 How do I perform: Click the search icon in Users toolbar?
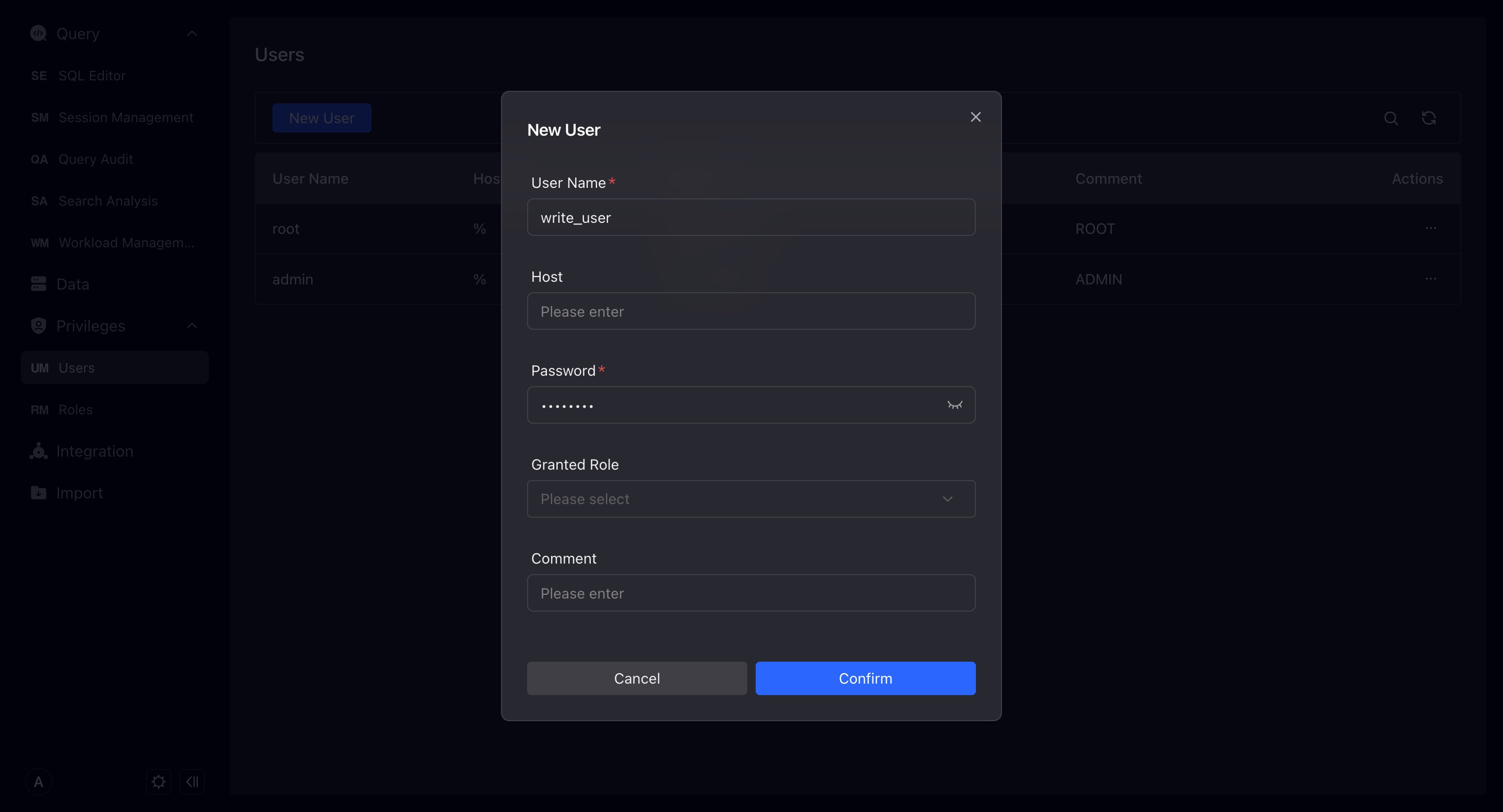[x=1390, y=118]
